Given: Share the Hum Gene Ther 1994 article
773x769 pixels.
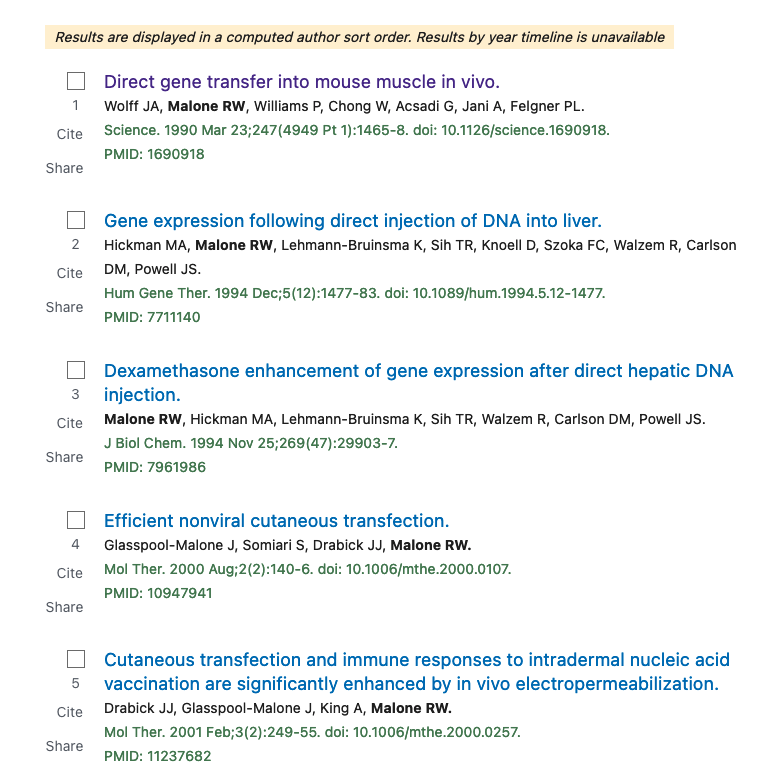Looking at the screenshot, I should click(65, 307).
